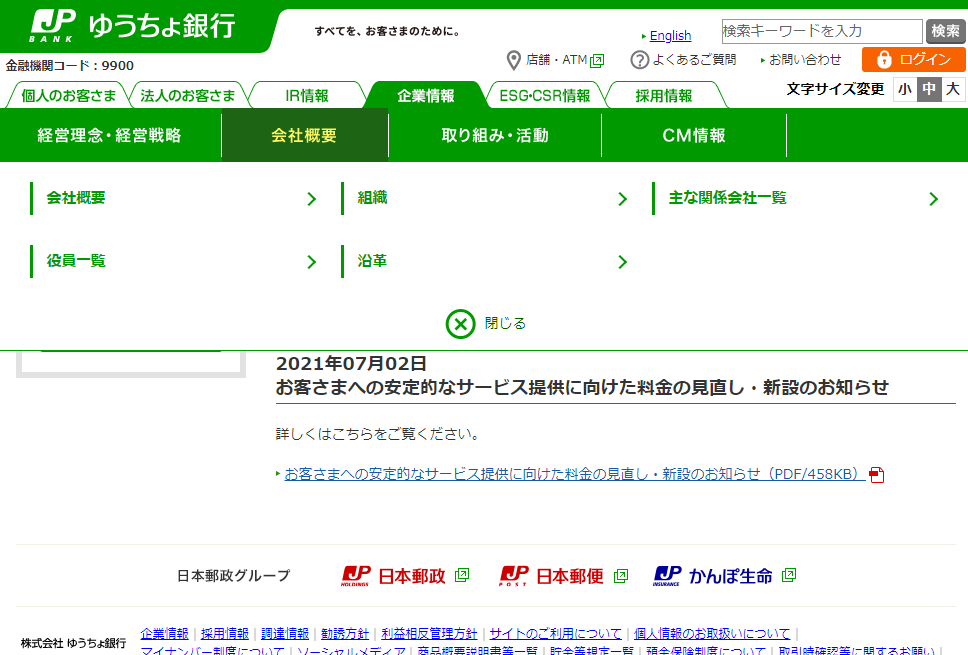
Task: Click the red PDF file icon
Action: point(877,475)
